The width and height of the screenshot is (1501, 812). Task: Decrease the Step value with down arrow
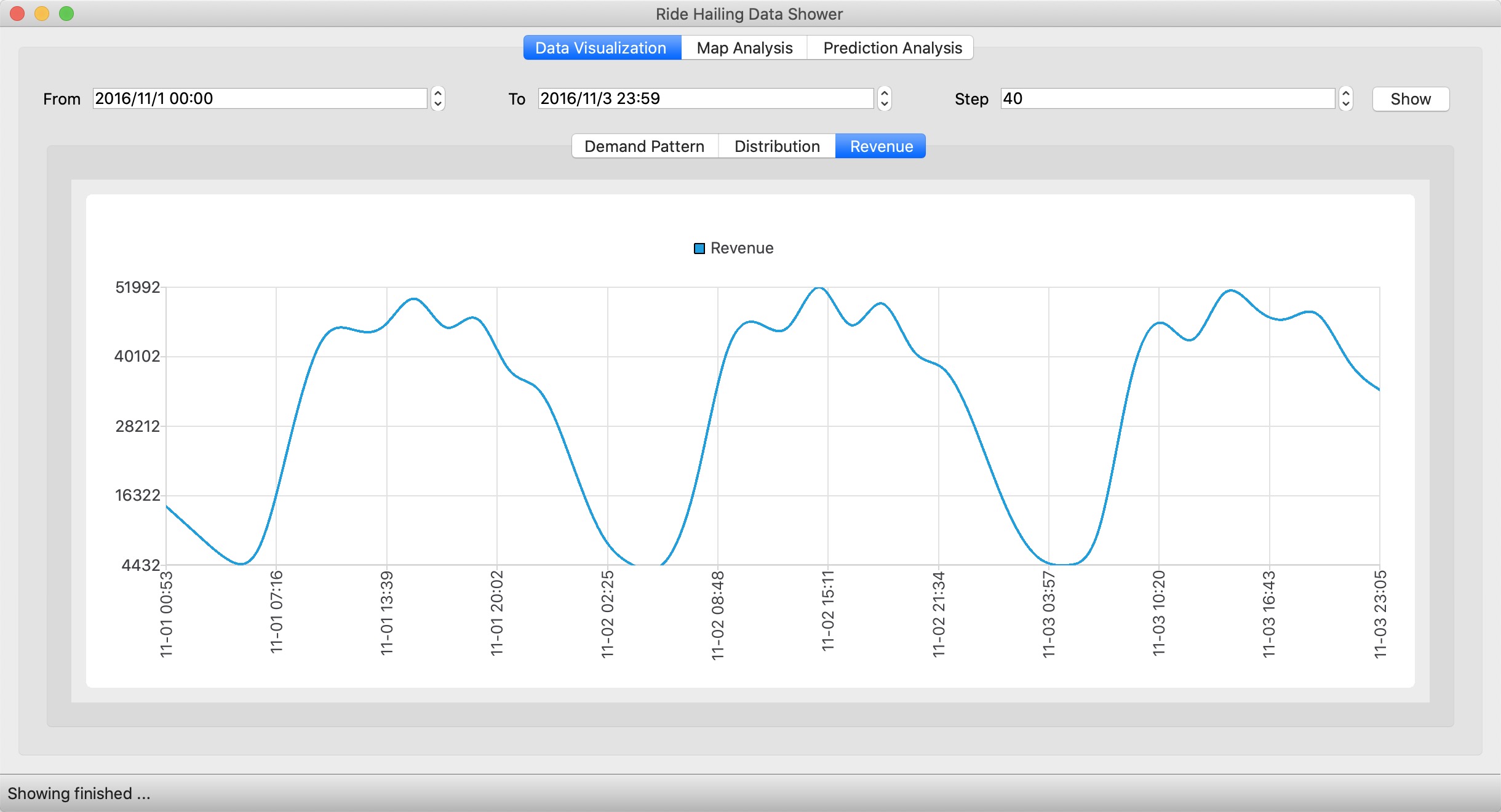1345,104
